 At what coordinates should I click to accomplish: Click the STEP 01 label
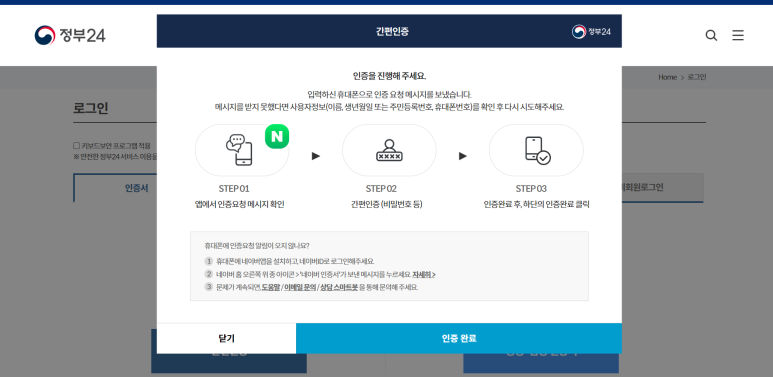click(234, 189)
